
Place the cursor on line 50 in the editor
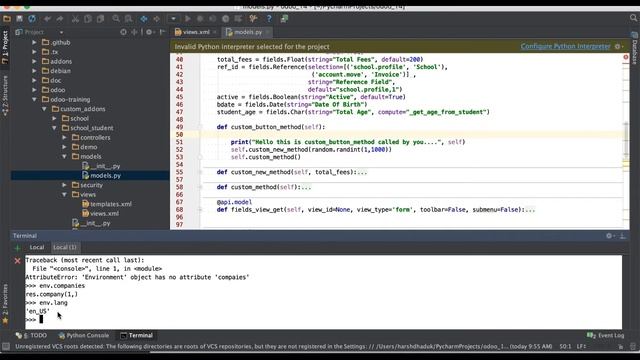[x=412, y=135]
